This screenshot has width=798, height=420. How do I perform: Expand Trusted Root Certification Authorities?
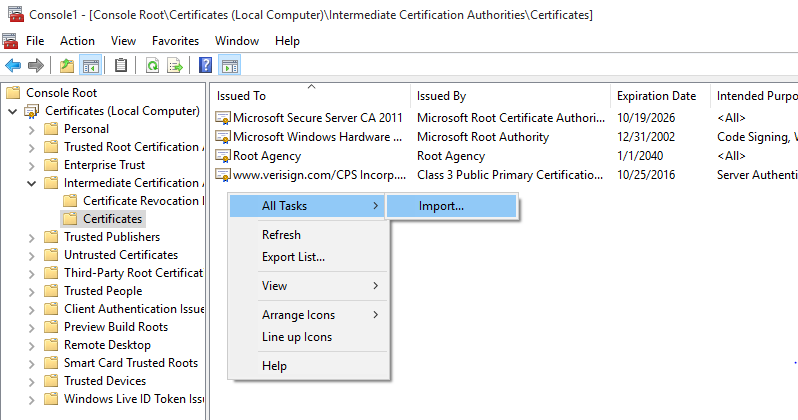pos(32,148)
